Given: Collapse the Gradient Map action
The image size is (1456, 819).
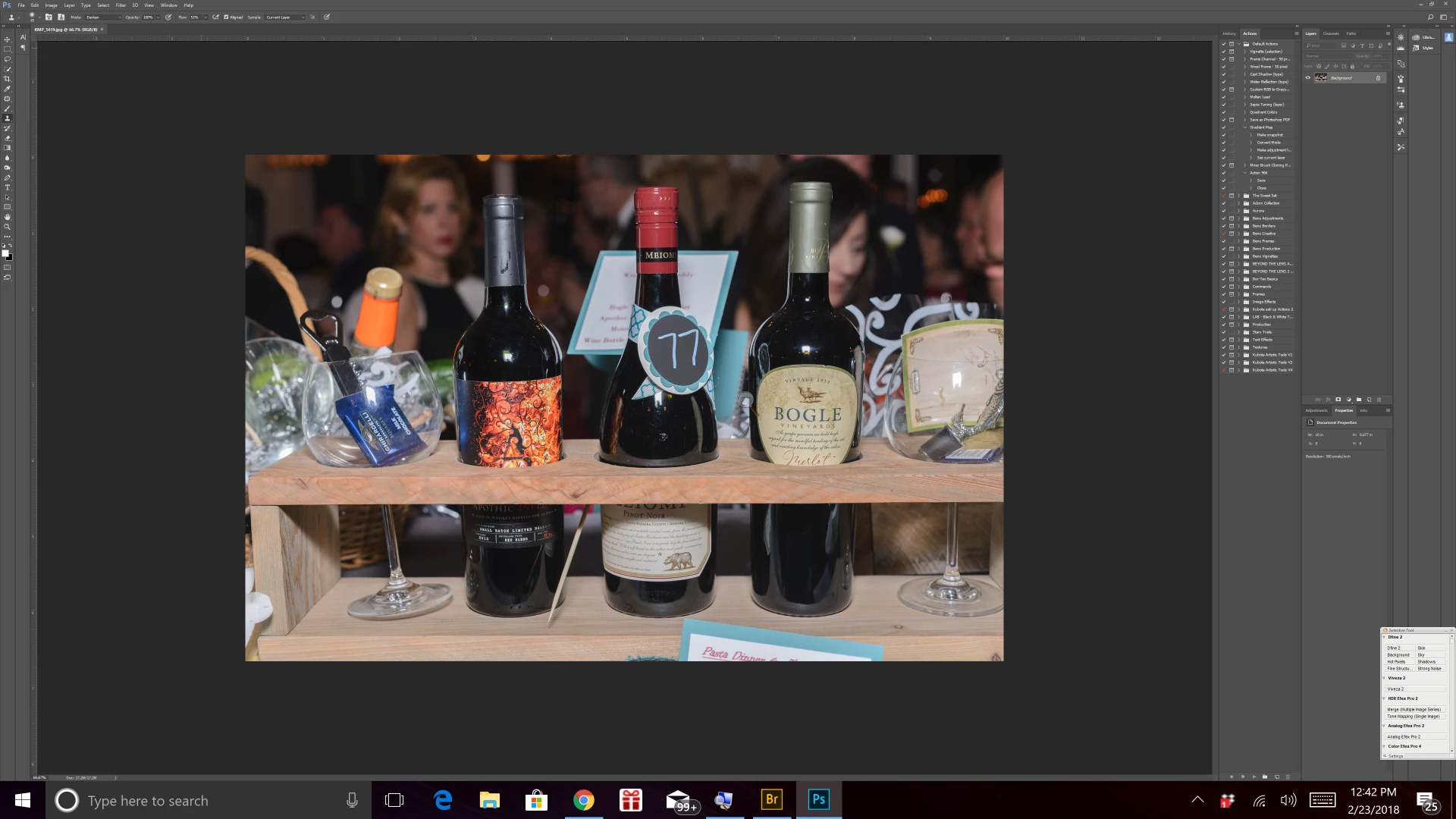Looking at the screenshot, I should click(x=1245, y=127).
